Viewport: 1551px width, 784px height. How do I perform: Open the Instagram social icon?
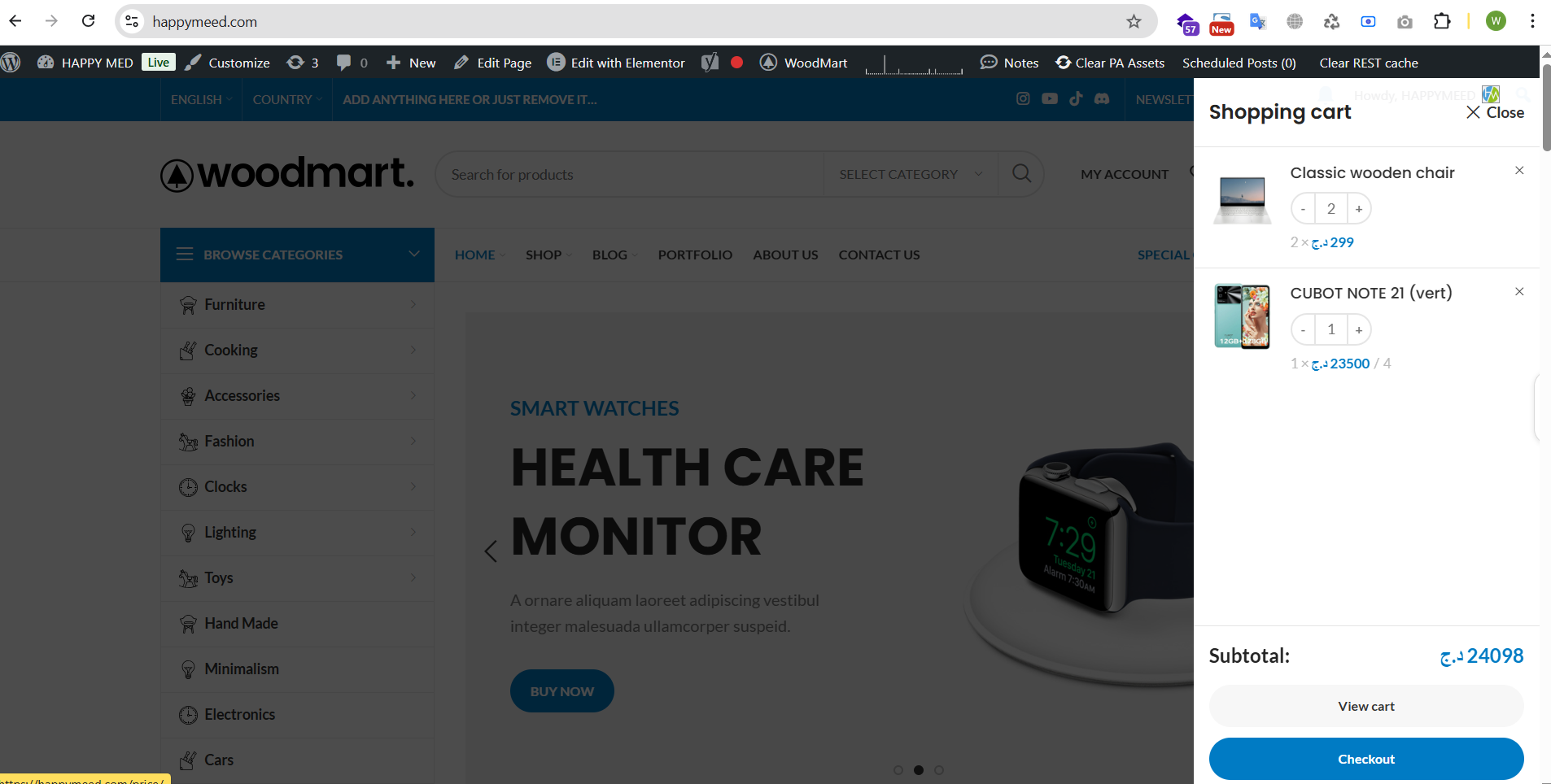[x=1023, y=98]
